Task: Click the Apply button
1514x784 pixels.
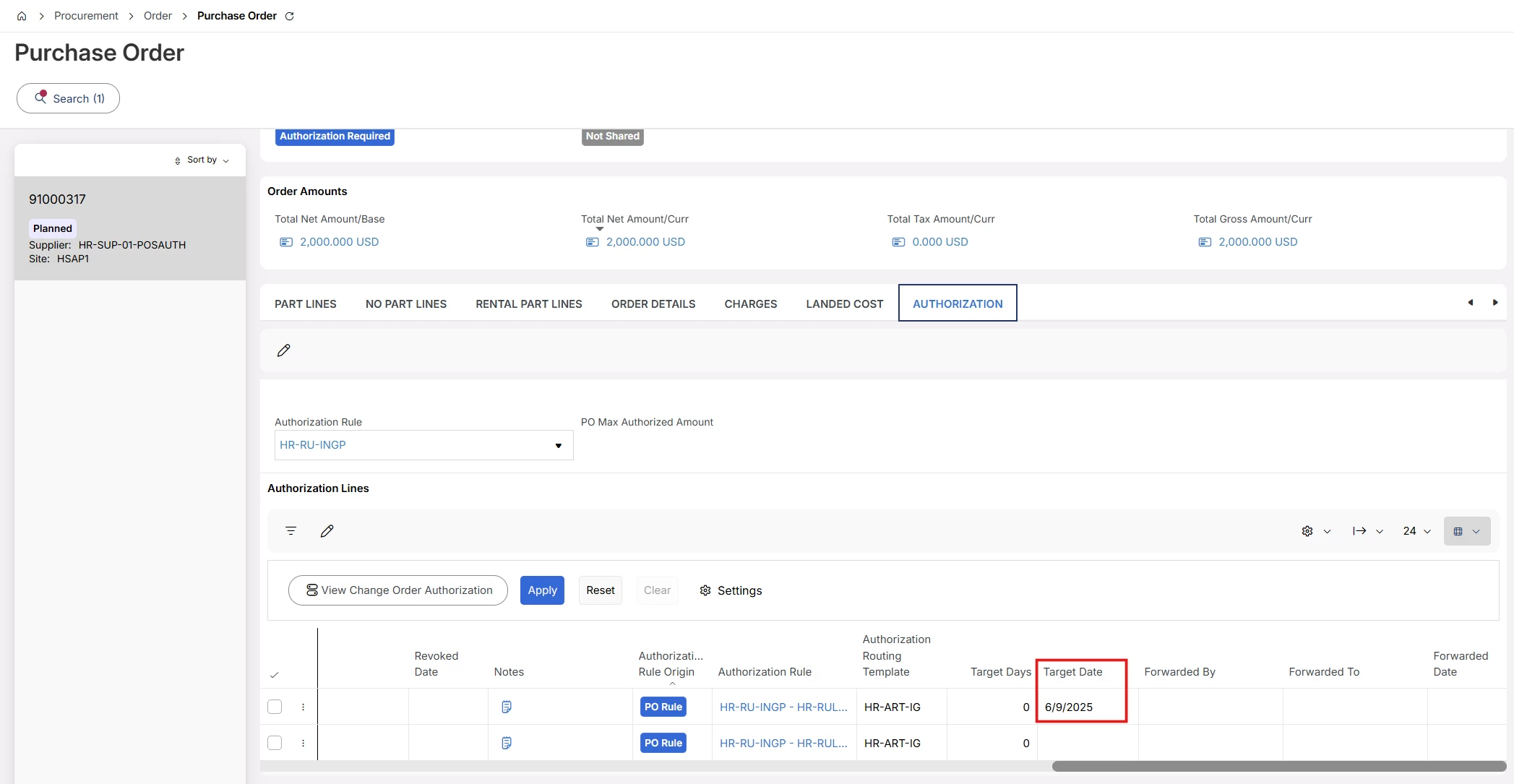Action: coord(542,590)
